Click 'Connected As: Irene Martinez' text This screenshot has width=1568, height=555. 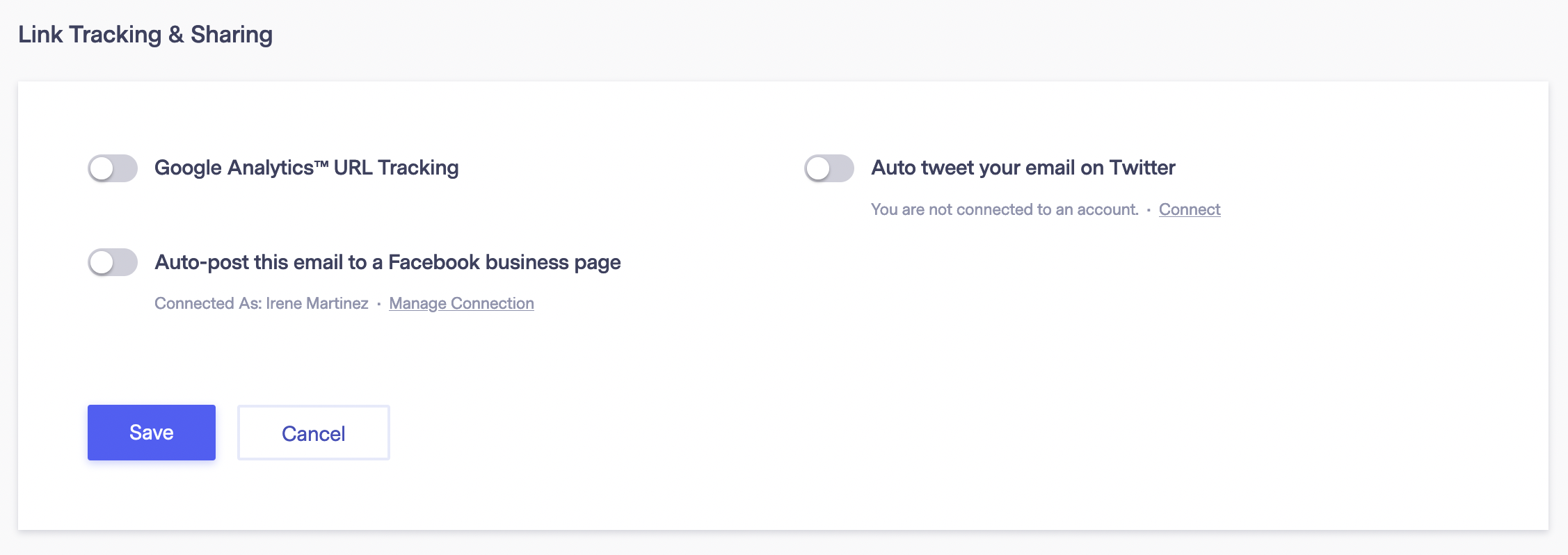(x=262, y=303)
